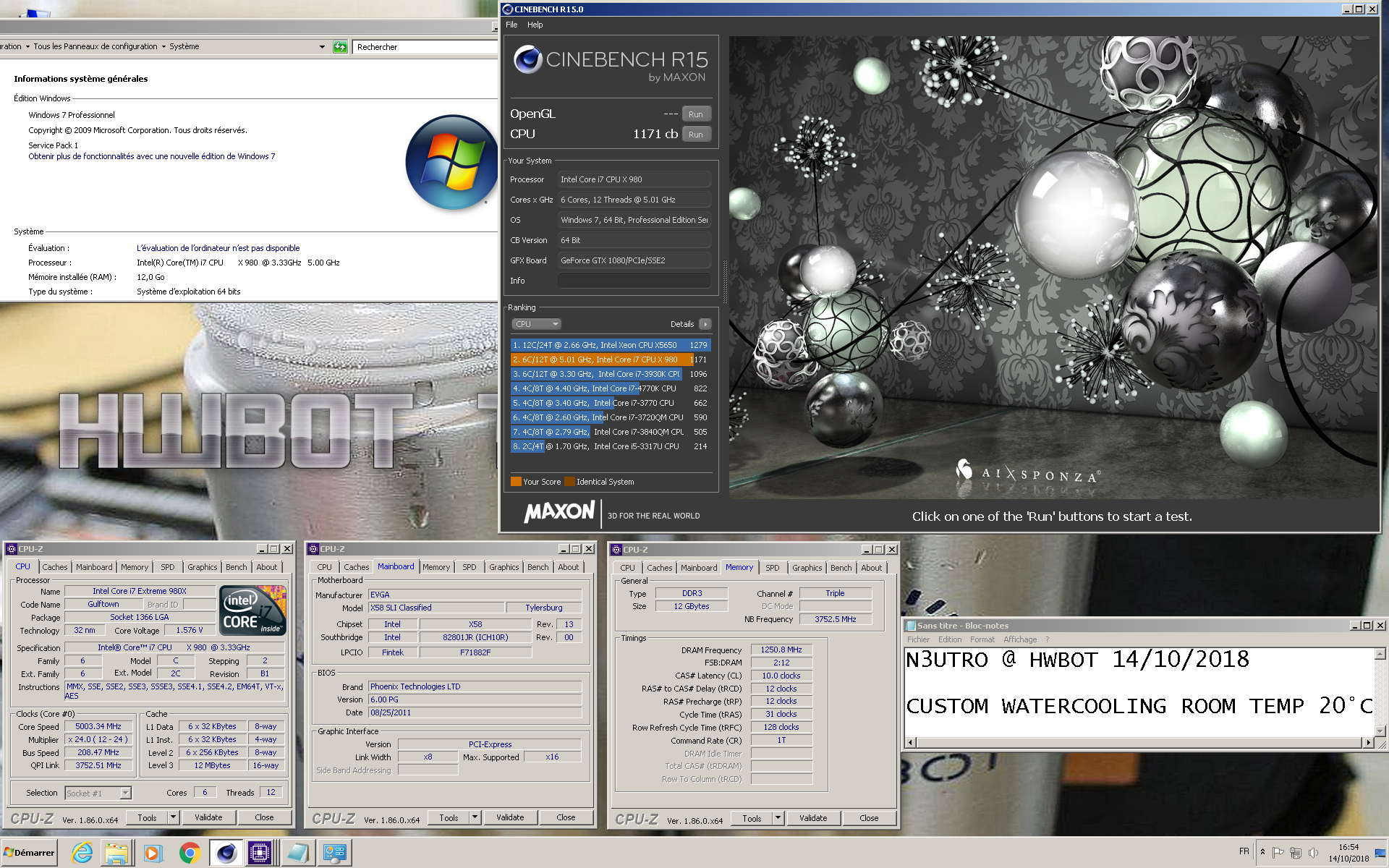Expand breadcrumb arrow before Tous les Panneaux
Screen dimensions: 1389x868
[x=27, y=47]
